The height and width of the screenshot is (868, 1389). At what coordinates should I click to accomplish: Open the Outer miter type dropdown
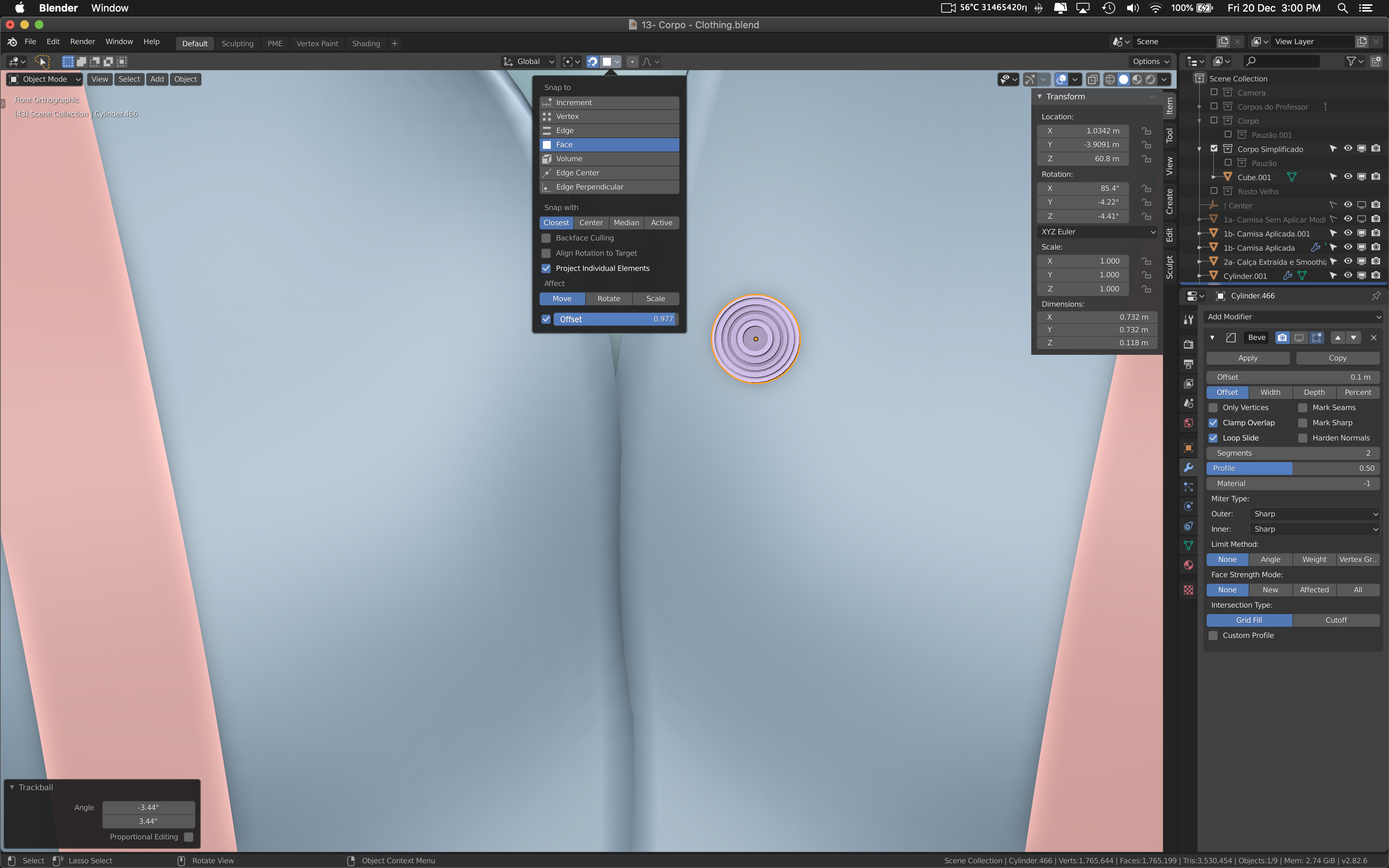(1315, 514)
